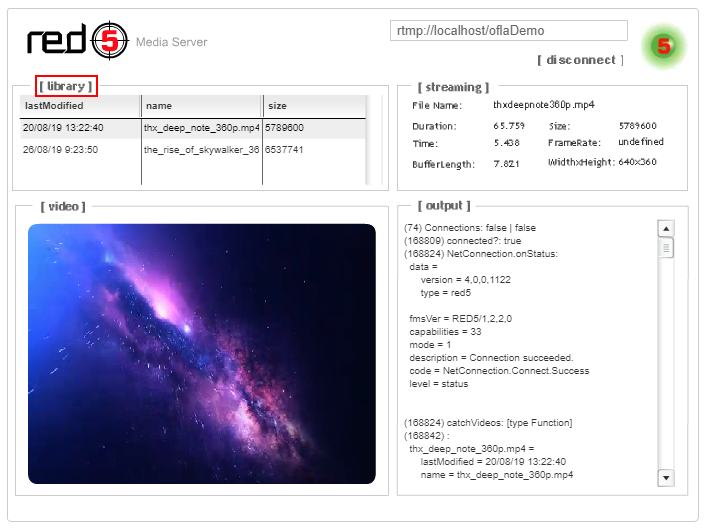Click output line 'fmsVer = RED5/1,2,2,0'
The height and width of the screenshot is (528, 711).
tap(461, 318)
